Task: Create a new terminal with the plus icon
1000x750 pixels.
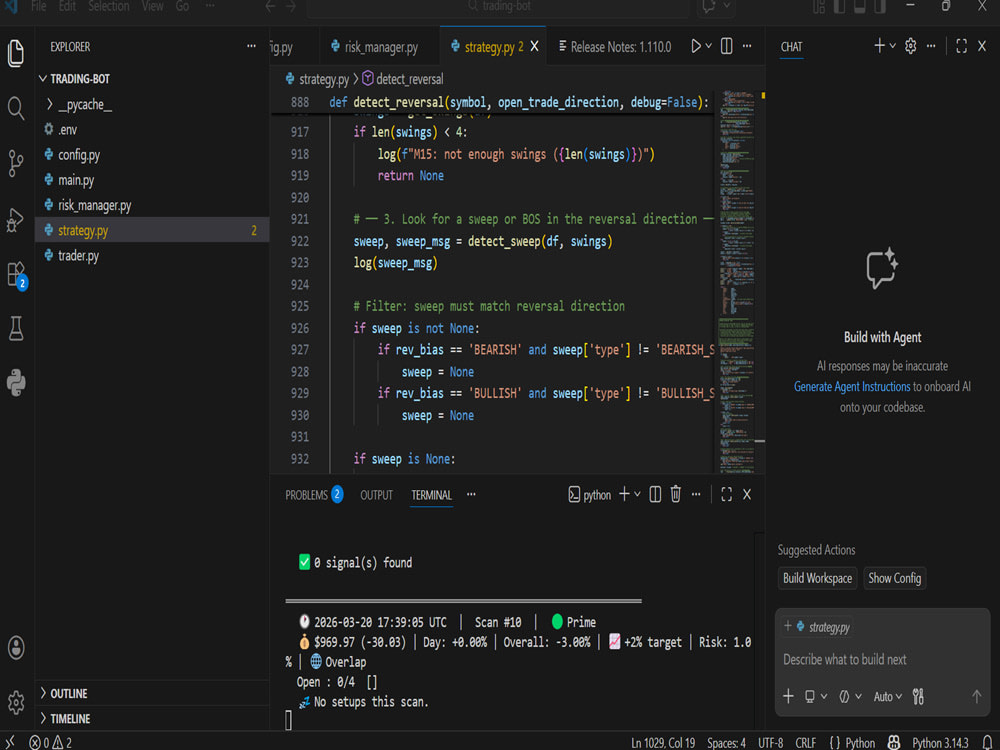Action: click(x=624, y=494)
